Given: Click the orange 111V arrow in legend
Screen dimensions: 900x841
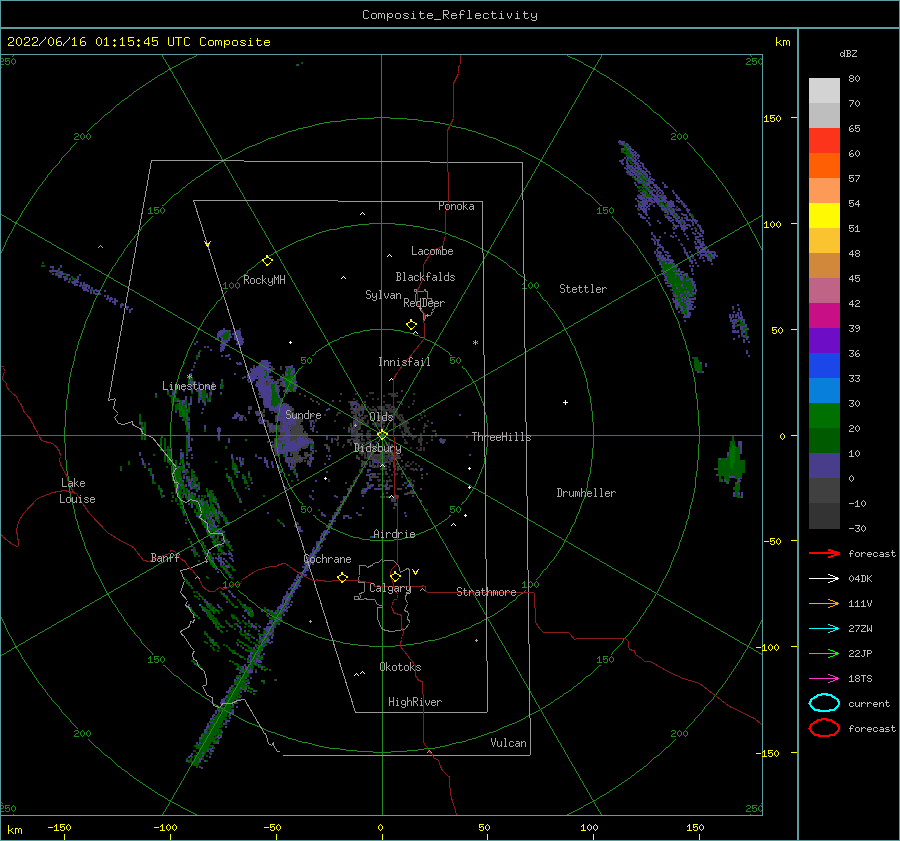Looking at the screenshot, I should click(824, 603).
